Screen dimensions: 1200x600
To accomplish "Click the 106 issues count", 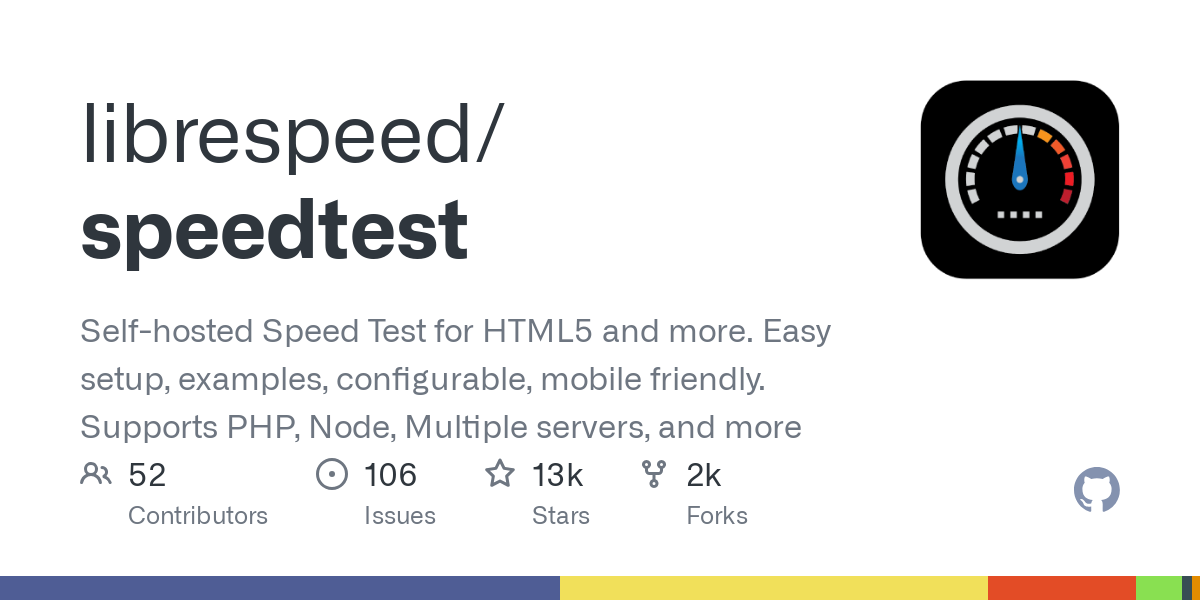I will [x=390, y=475].
